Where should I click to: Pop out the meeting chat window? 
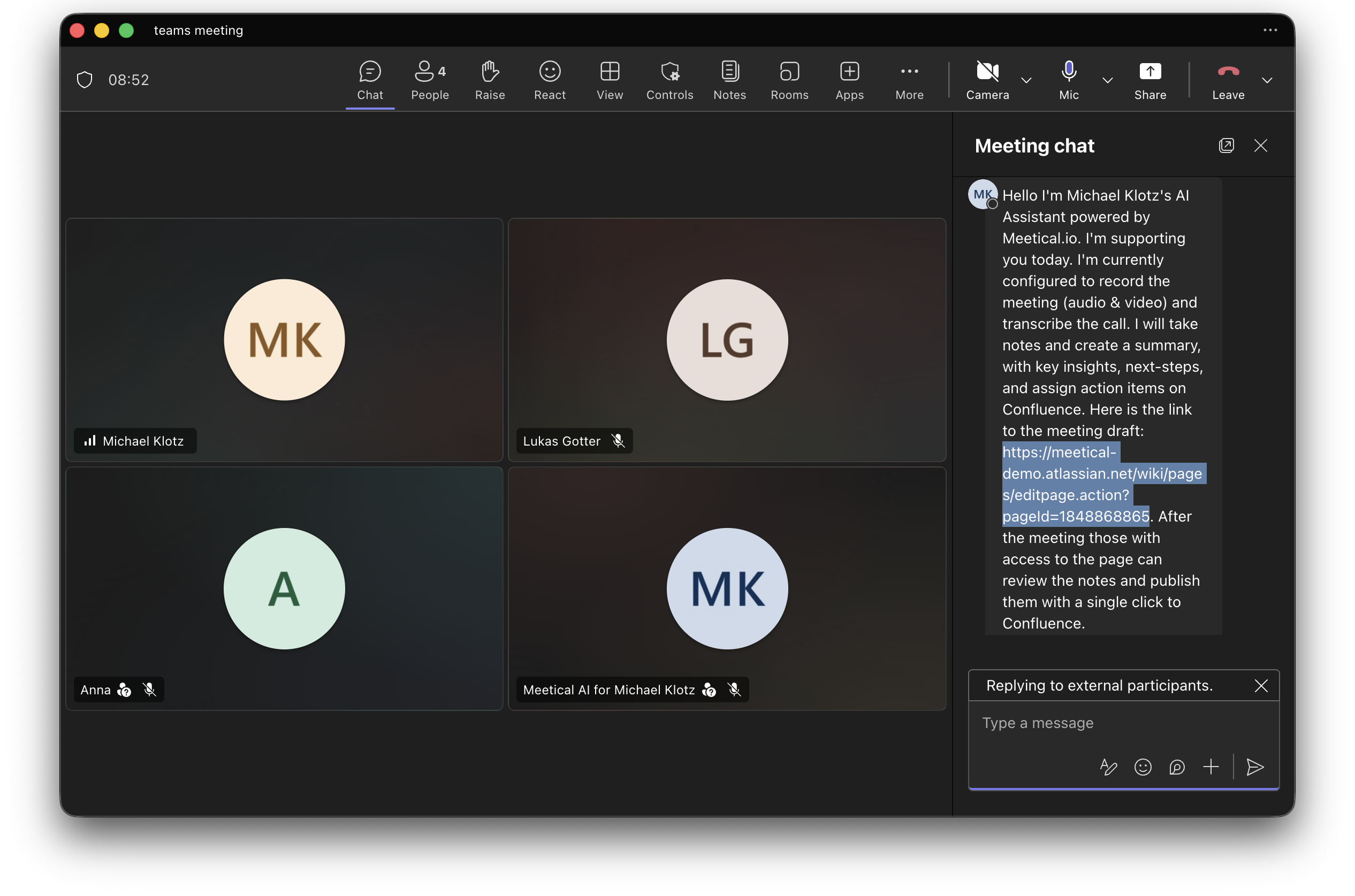pos(1226,145)
